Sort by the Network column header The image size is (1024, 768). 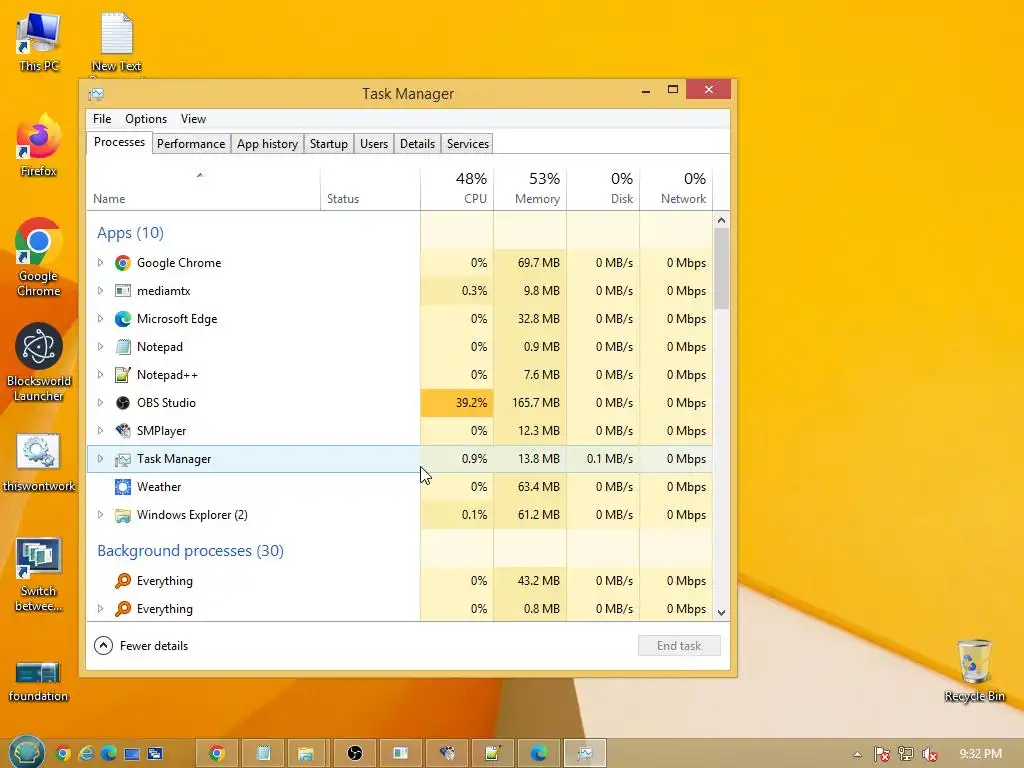(676, 189)
